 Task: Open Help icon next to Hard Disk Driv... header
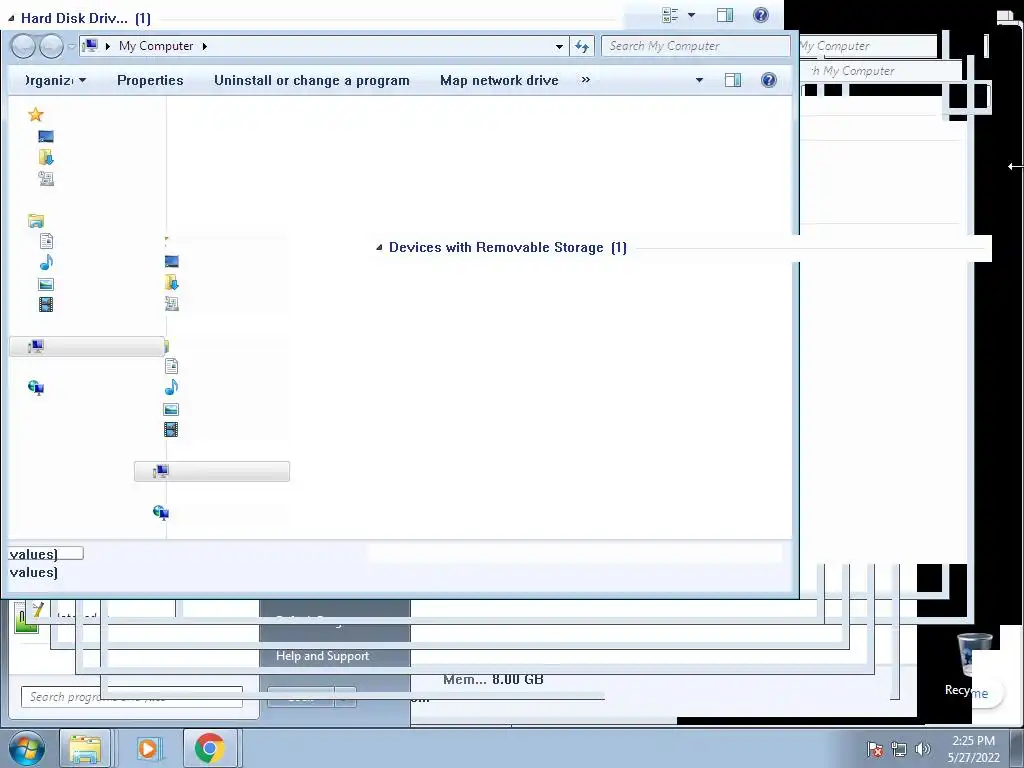click(761, 15)
